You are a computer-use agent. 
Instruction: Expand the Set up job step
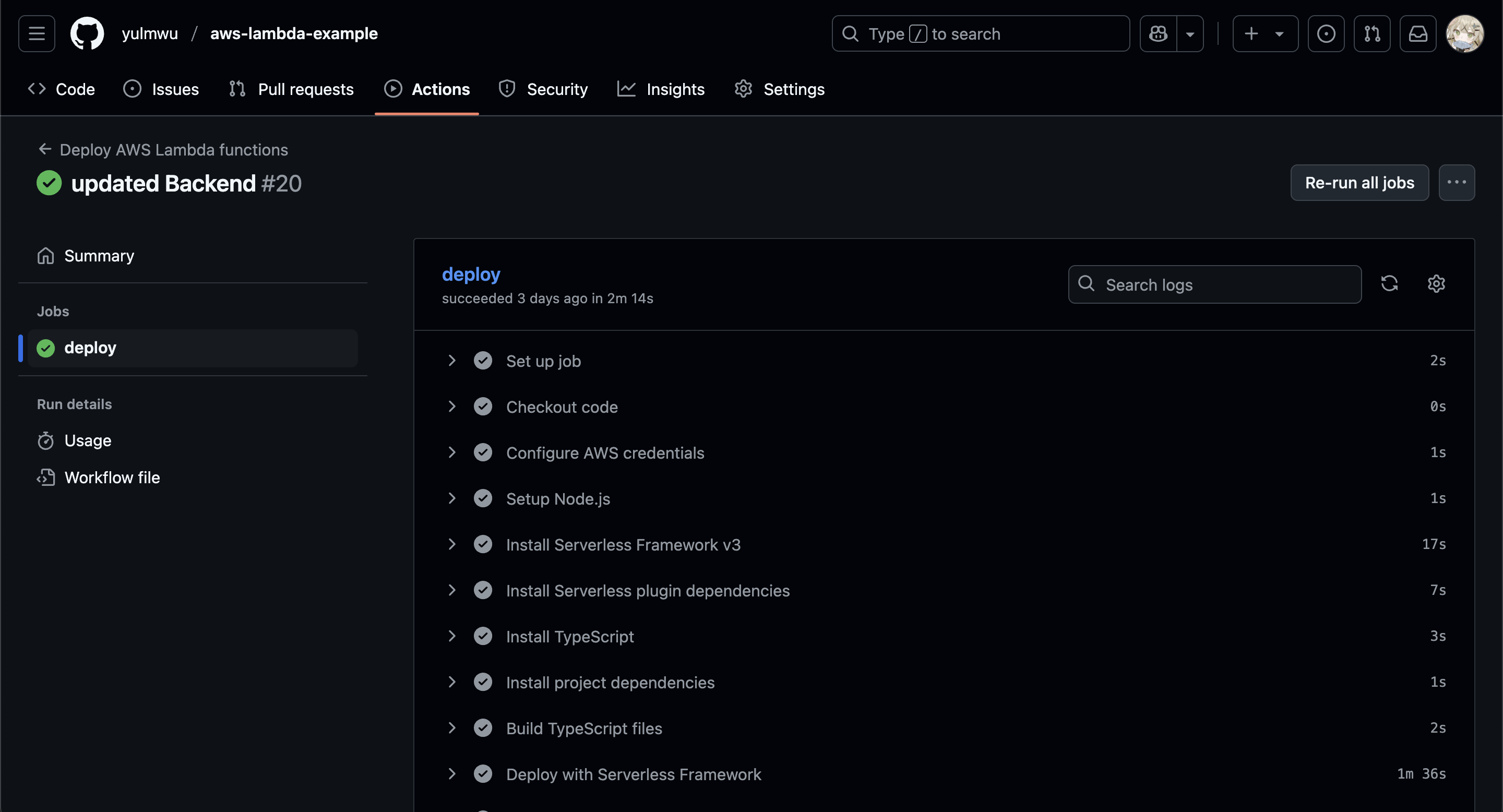click(451, 361)
